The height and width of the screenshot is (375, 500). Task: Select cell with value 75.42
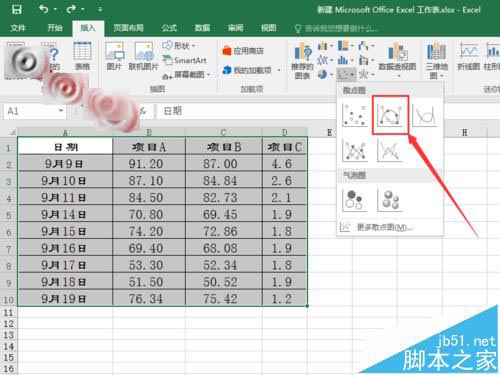pos(224,299)
